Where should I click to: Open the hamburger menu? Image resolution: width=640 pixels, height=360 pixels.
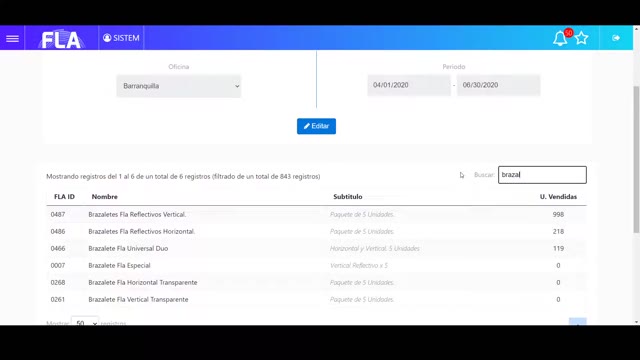tap(12, 38)
